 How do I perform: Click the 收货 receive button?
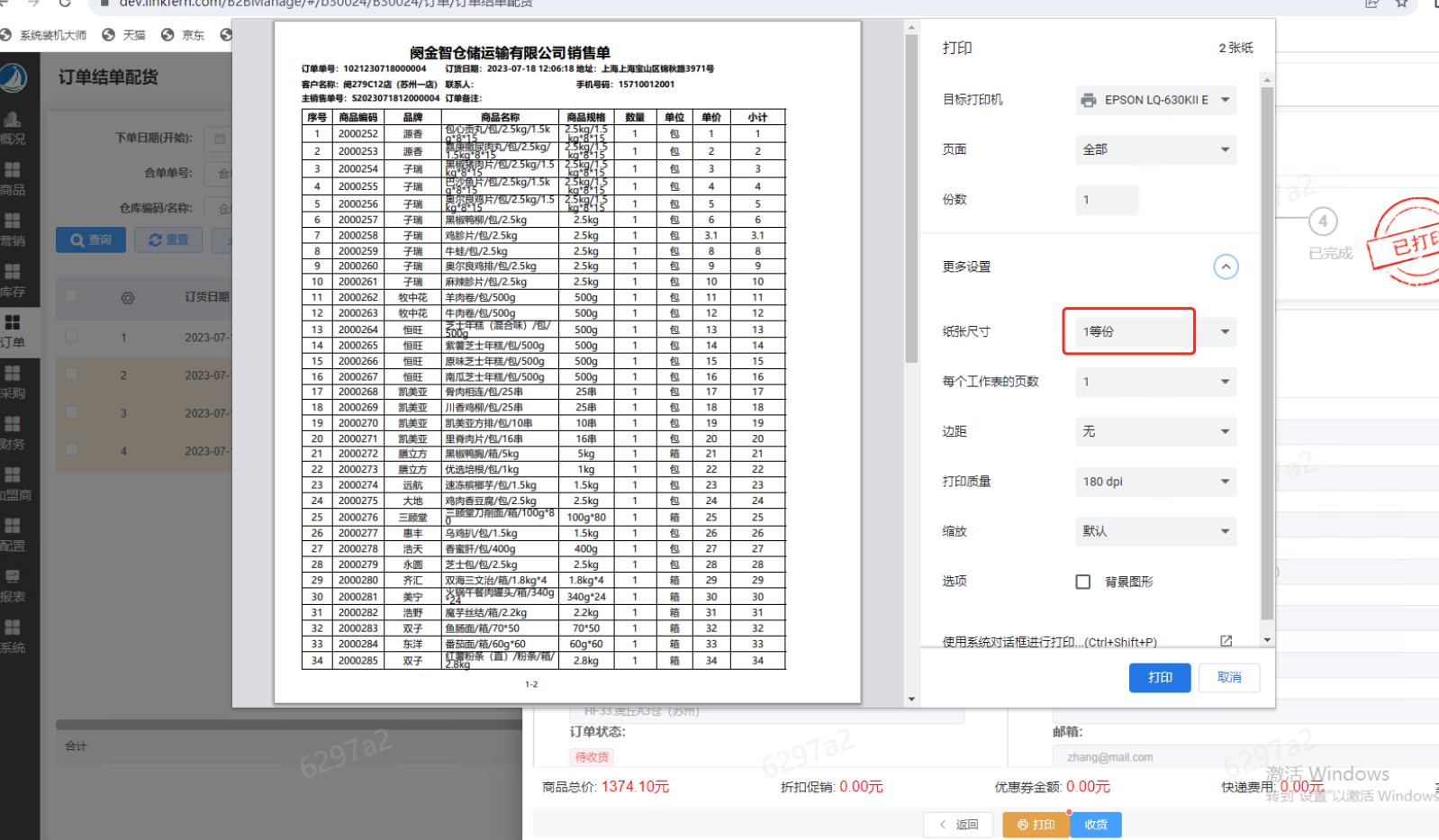[x=1096, y=825]
